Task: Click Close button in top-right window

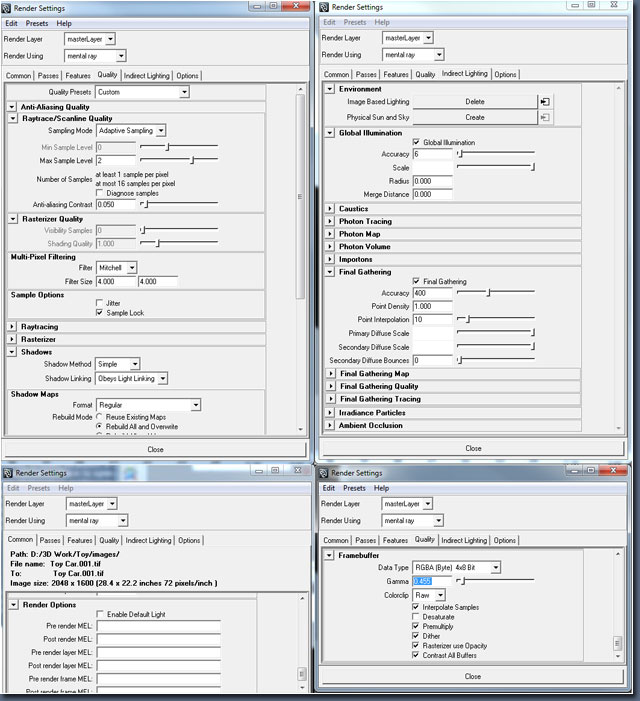Action: (x=473, y=448)
